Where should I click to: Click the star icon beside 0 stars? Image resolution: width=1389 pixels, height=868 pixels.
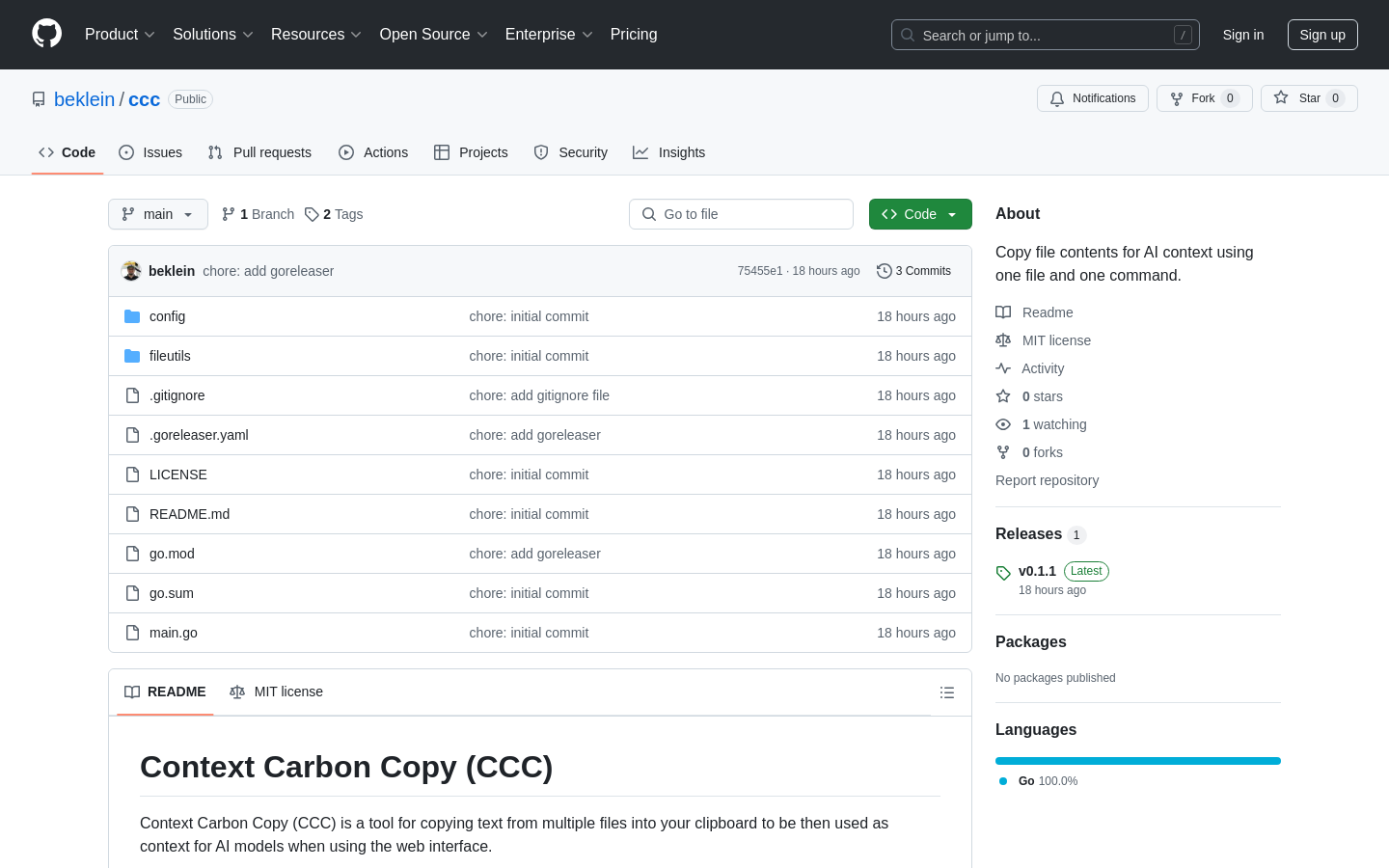1003,396
